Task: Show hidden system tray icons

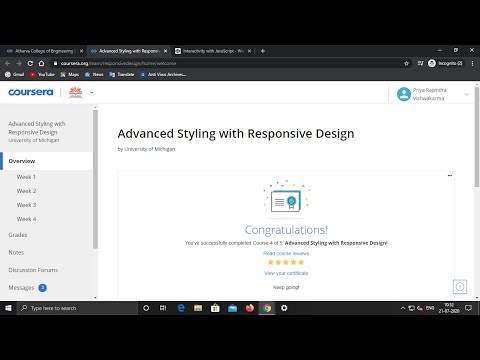Action: click(403, 308)
